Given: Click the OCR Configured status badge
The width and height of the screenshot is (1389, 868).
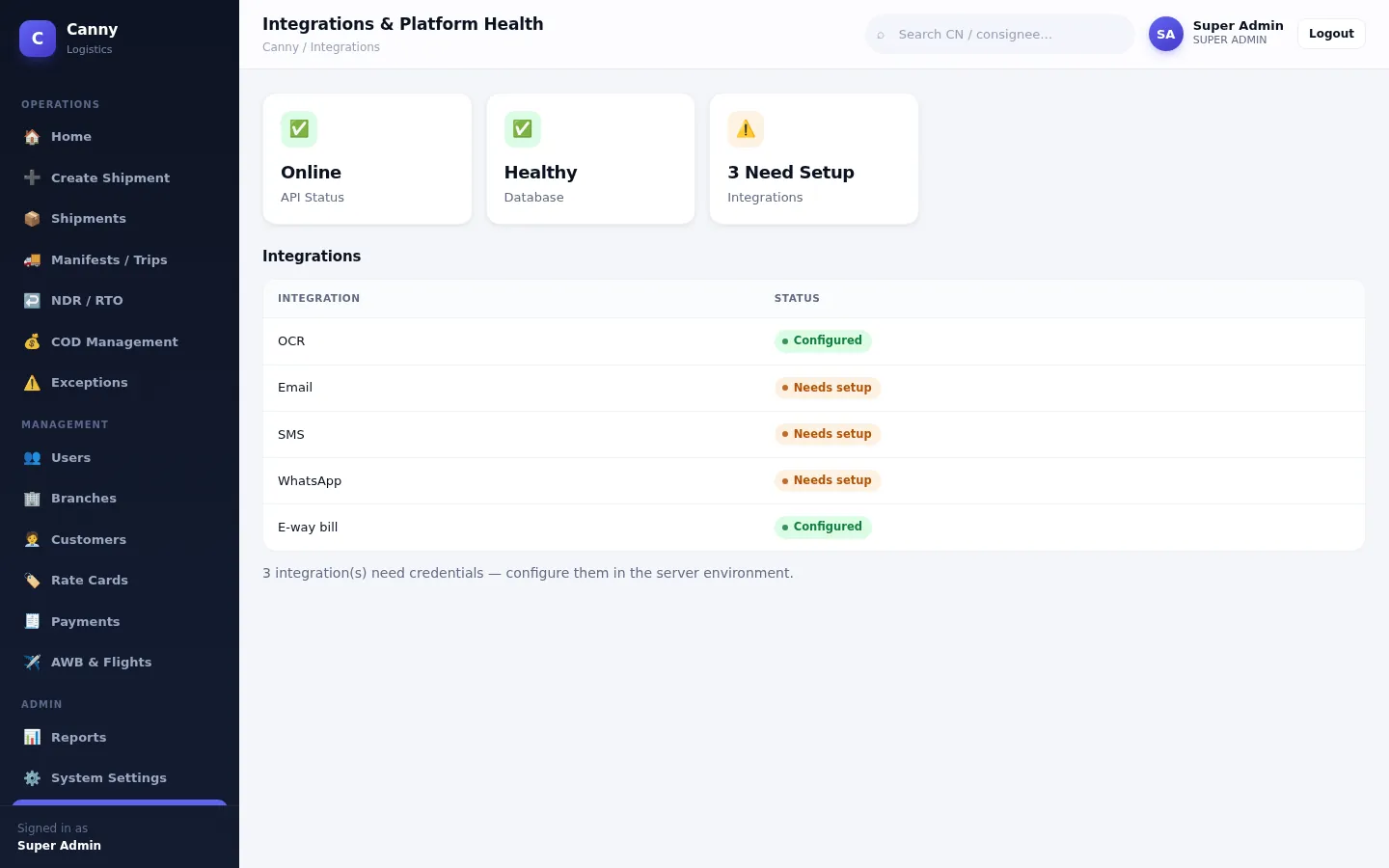Looking at the screenshot, I should [x=823, y=340].
